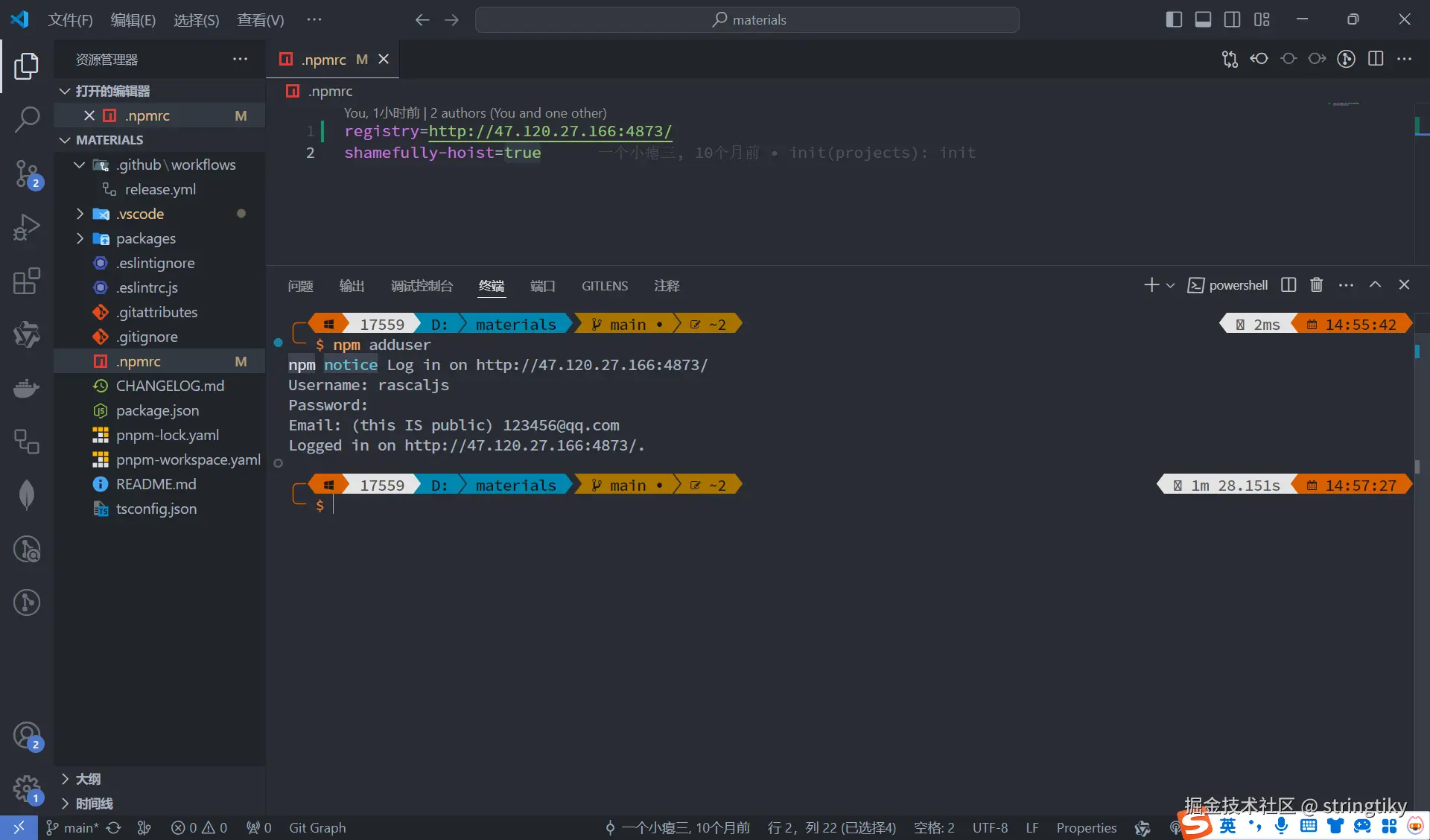Image resolution: width=1430 pixels, height=840 pixels.
Task: Open the 文件(F) menu
Action: tap(70, 20)
